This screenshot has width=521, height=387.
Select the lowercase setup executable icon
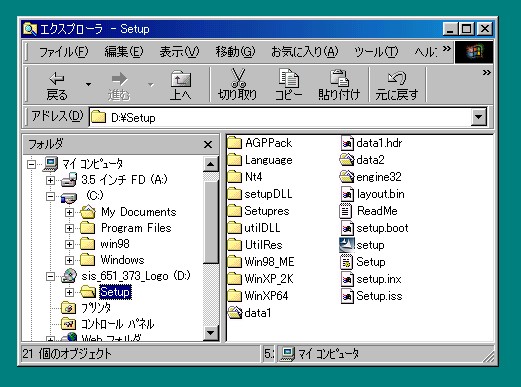tap(347, 245)
